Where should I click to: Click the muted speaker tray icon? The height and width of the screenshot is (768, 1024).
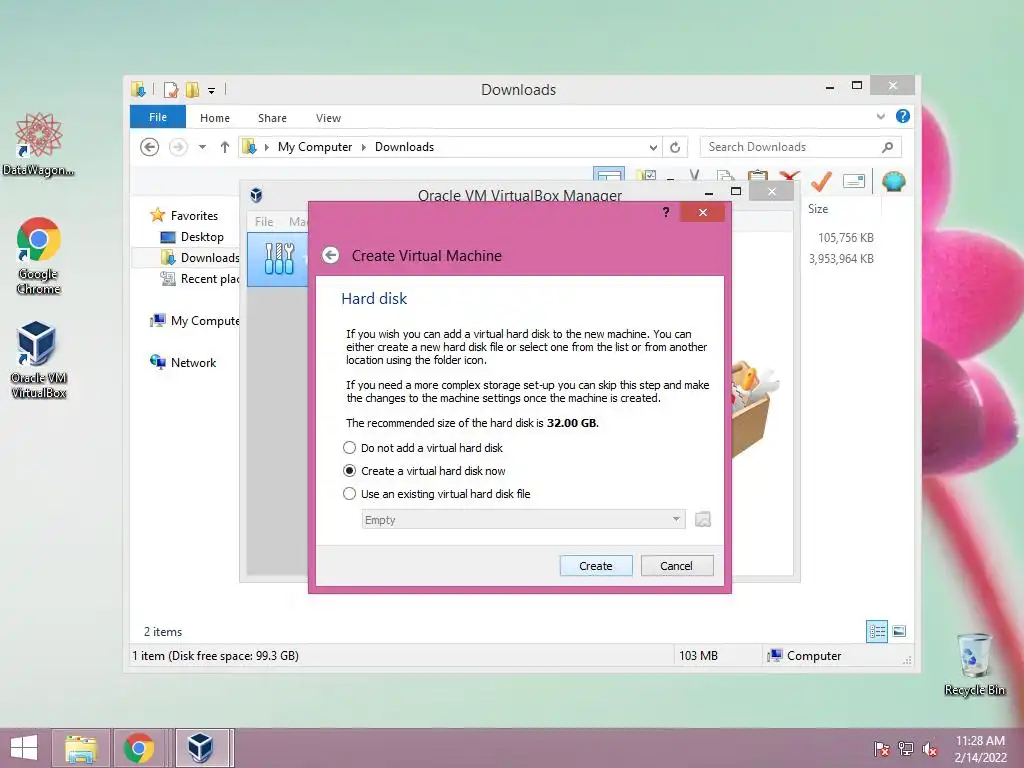(930, 749)
